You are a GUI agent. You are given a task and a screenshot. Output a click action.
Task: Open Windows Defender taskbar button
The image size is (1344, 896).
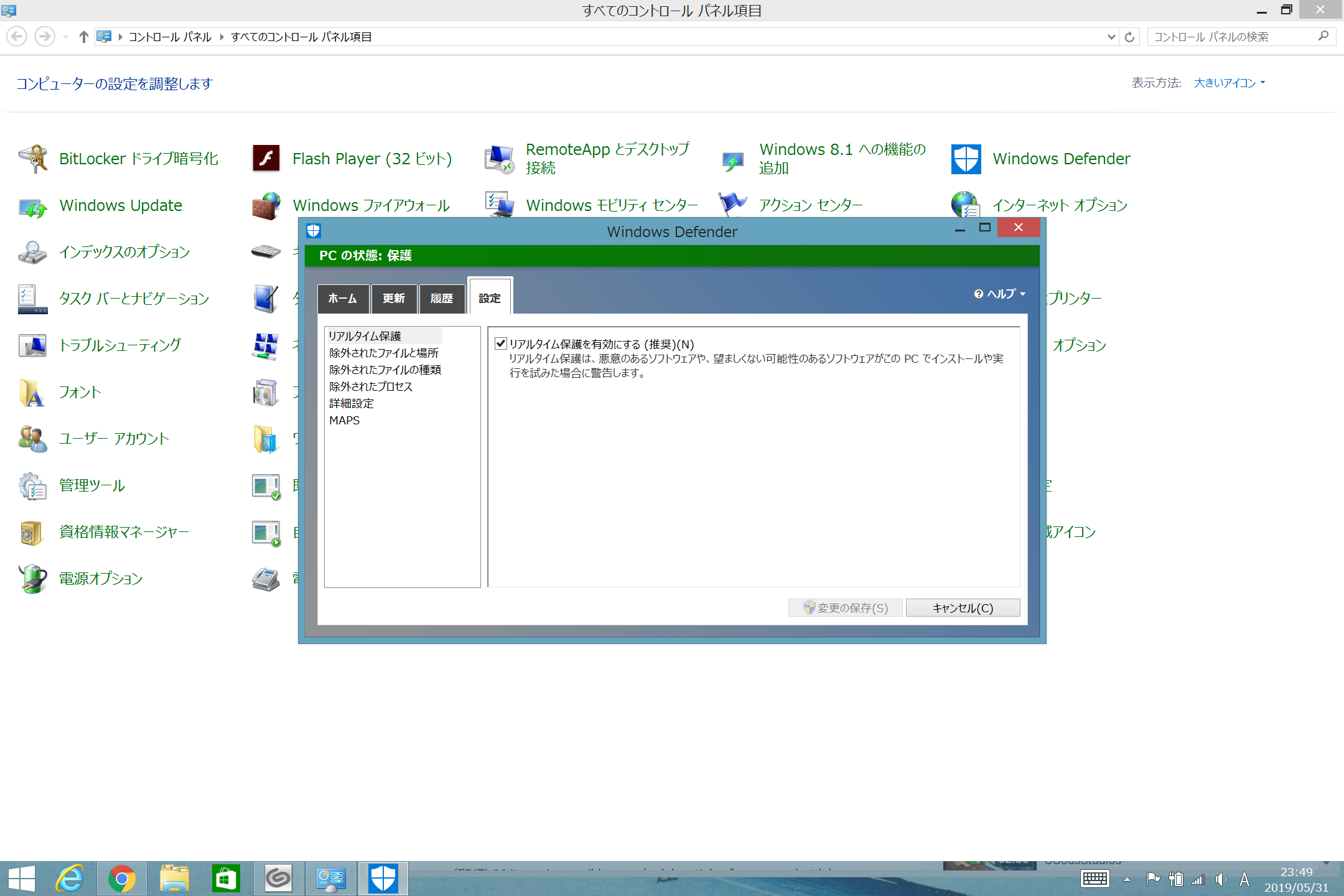point(383,879)
